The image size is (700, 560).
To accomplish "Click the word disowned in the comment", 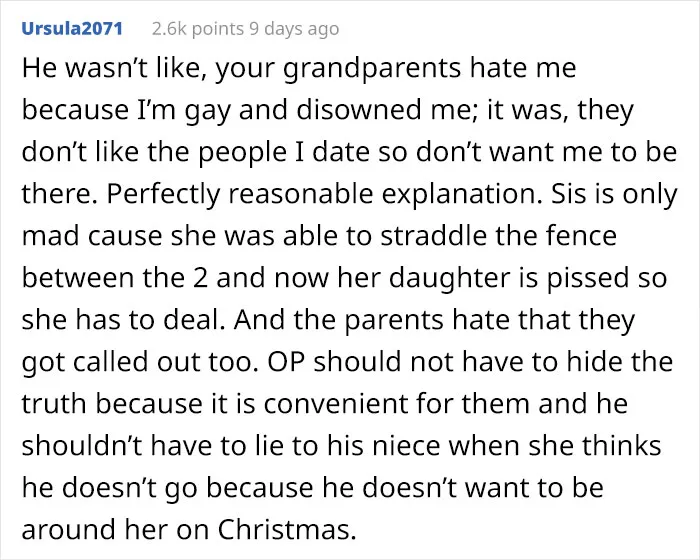I will 358,110.
